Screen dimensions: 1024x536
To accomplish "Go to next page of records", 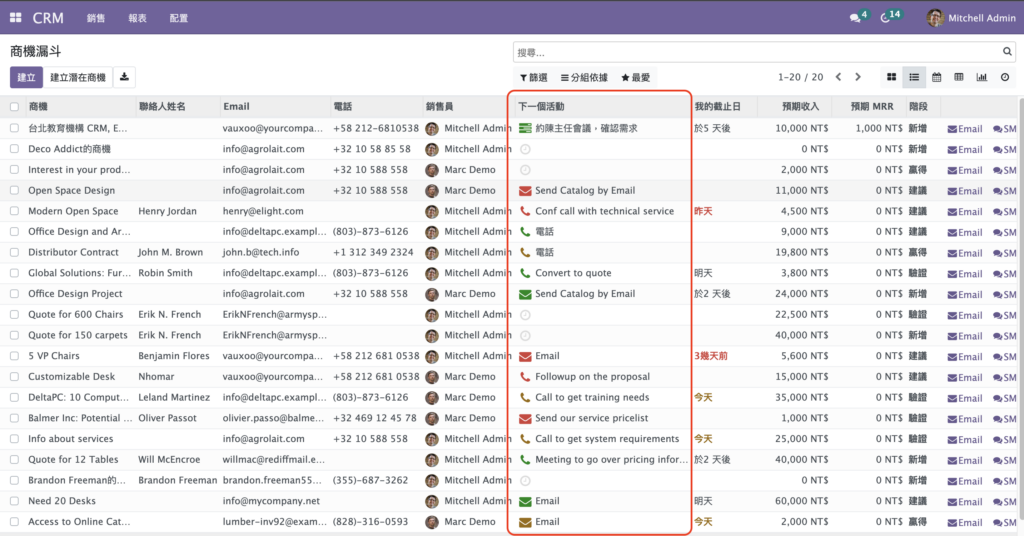I will point(858,77).
